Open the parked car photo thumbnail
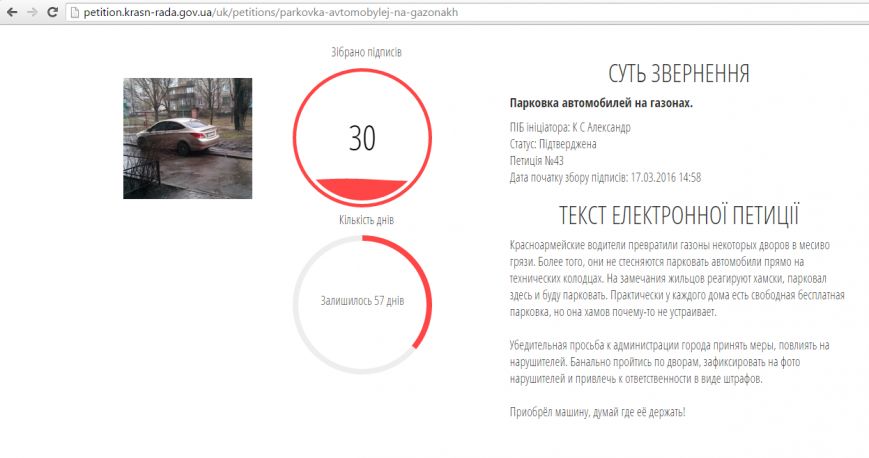869x458 pixels. pyautogui.click(x=187, y=138)
